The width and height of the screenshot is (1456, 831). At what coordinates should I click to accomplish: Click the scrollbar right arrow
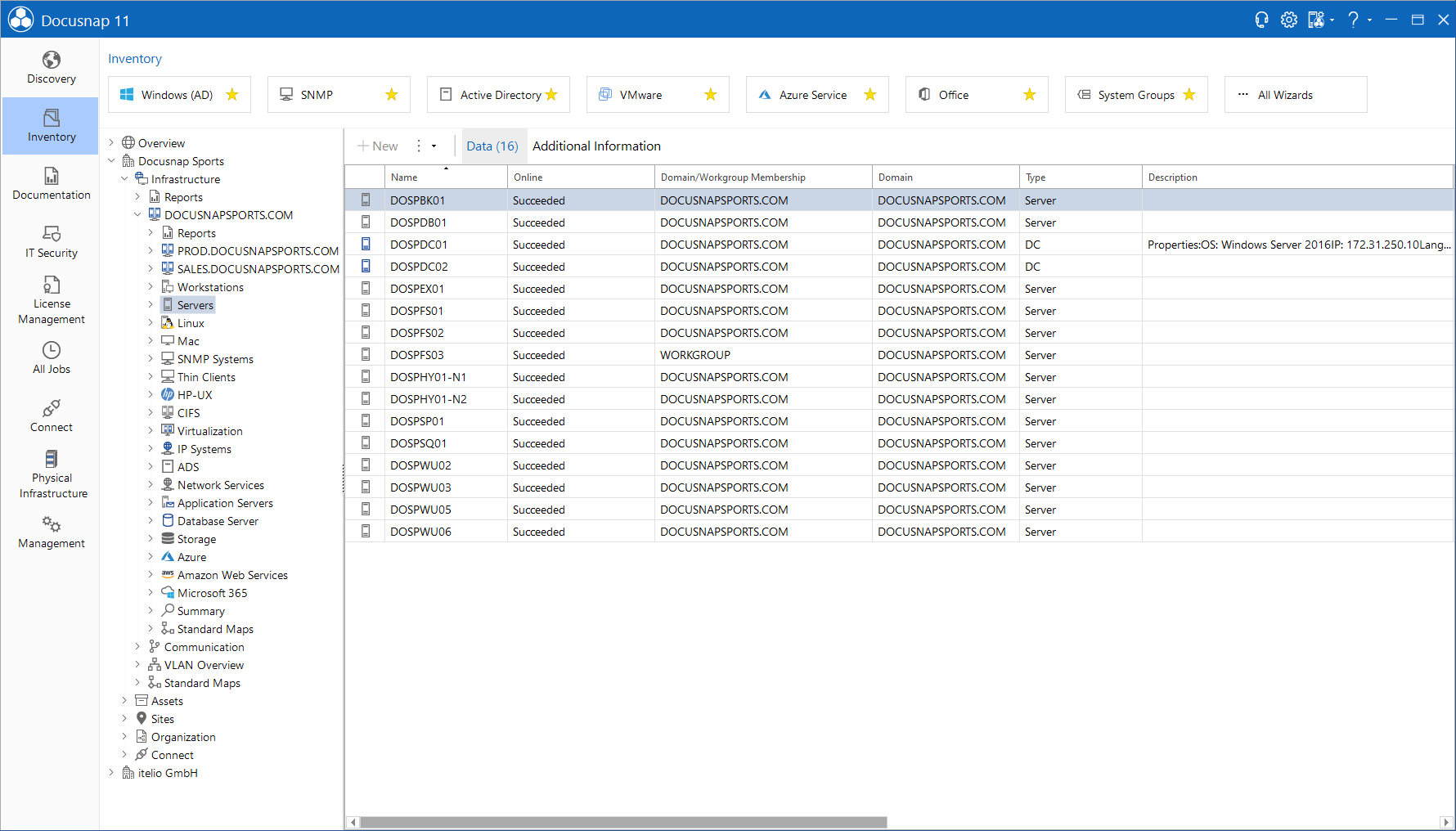1446,822
